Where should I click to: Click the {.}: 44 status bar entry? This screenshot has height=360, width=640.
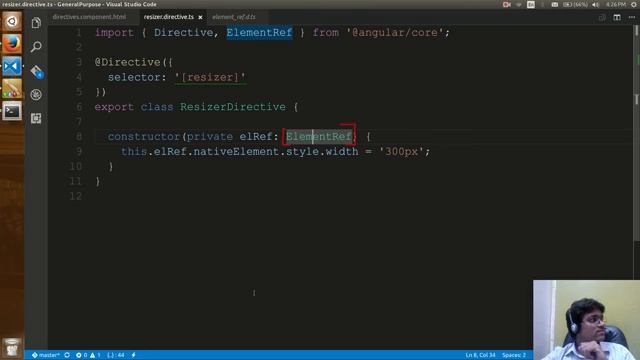[x=116, y=355]
